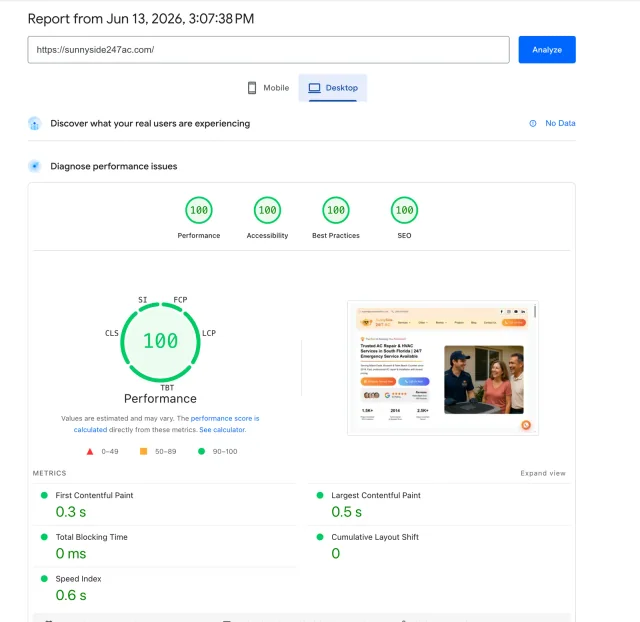Open the No Data link
This screenshot has width=640, height=622.
click(x=560, y=123)
